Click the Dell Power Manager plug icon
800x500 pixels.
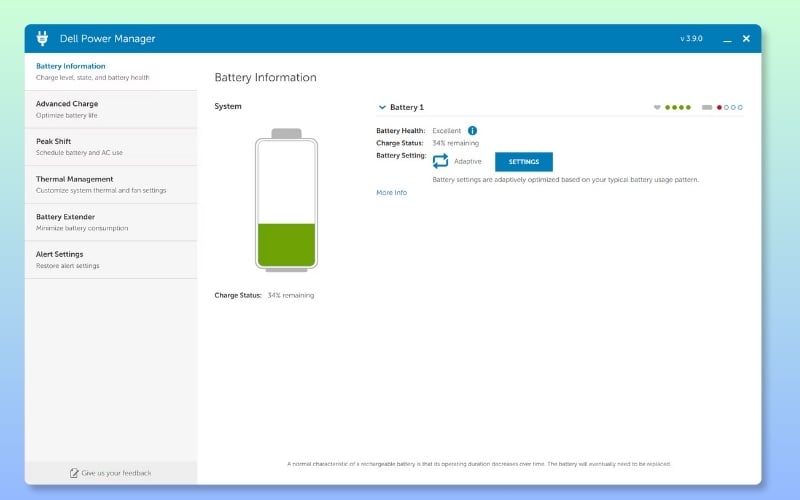coord(42,39)
